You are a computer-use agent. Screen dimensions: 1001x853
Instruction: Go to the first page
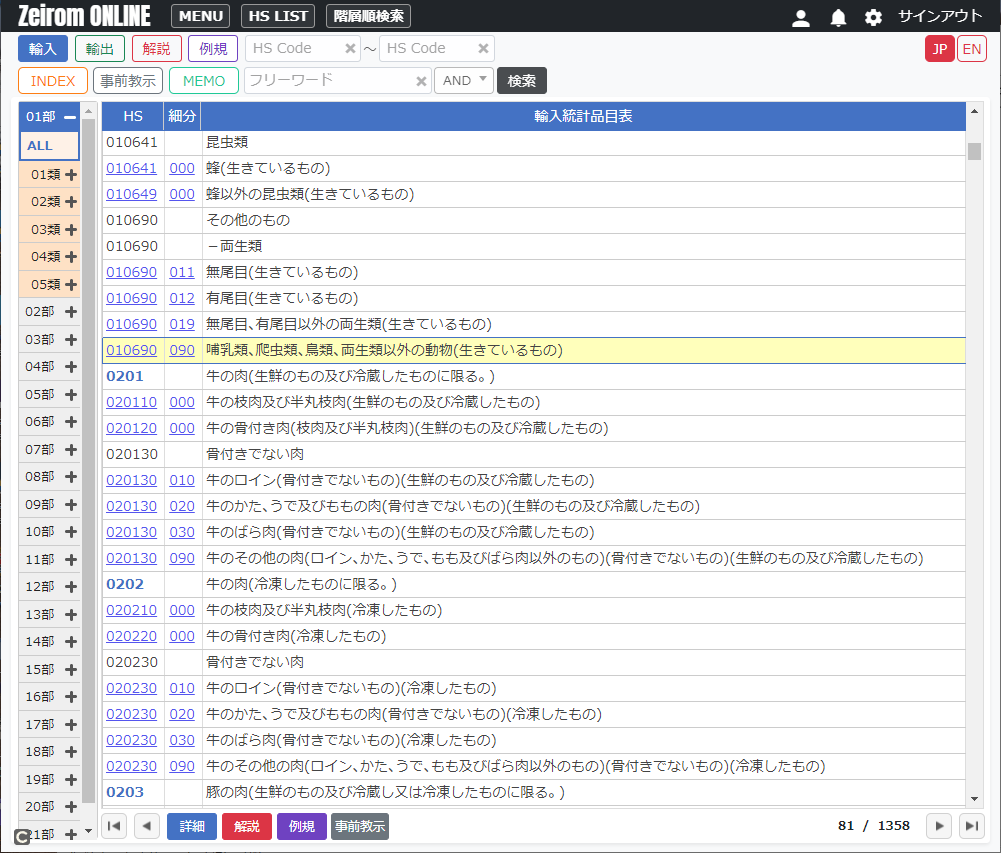114,826
